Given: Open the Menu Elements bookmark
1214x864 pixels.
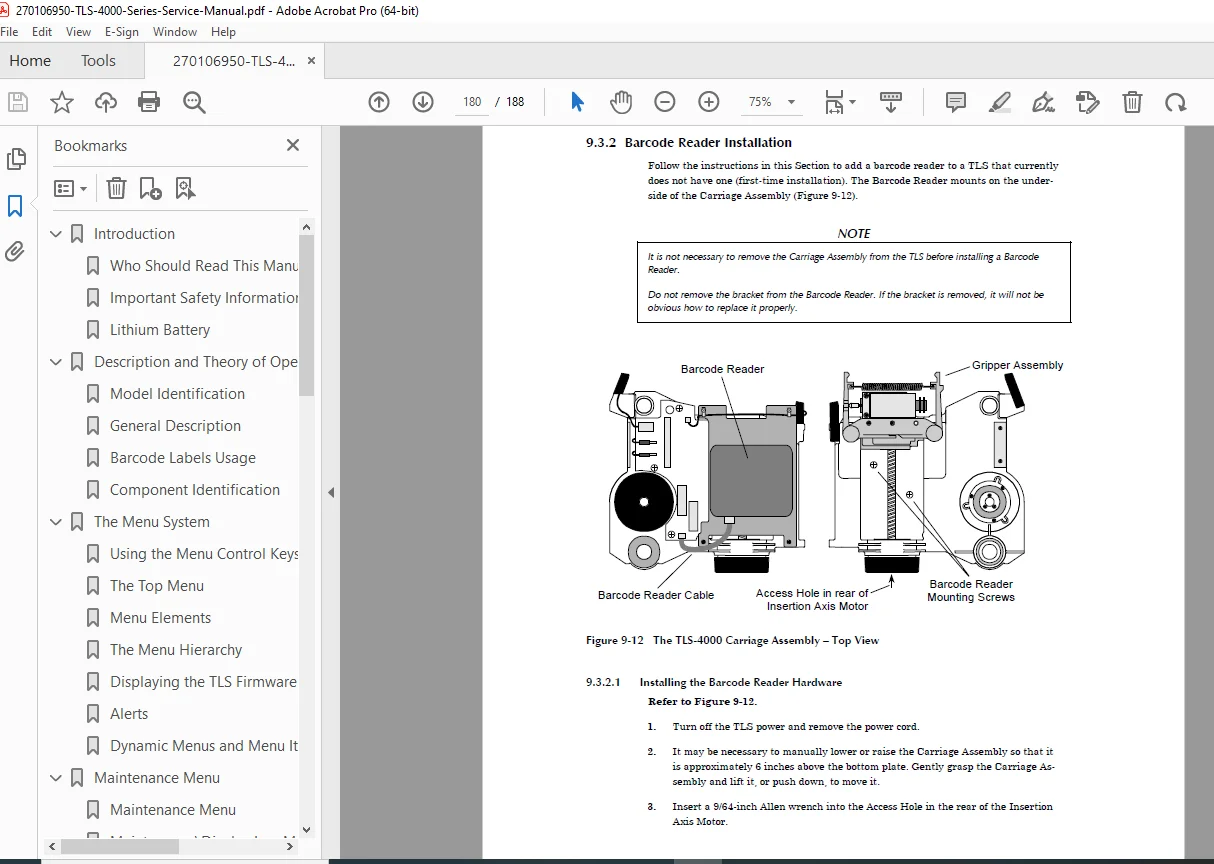Looking at the screenshot, I should 160,618.
